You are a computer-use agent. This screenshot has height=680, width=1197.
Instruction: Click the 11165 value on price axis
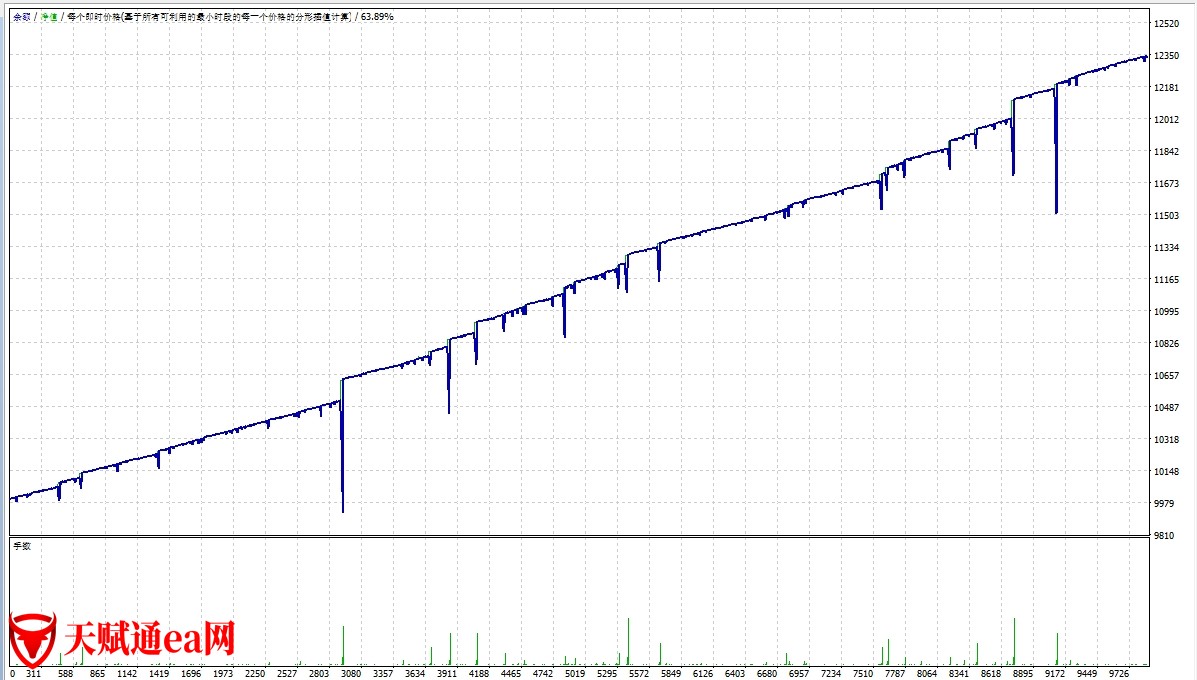click(x=1165, y=280)
